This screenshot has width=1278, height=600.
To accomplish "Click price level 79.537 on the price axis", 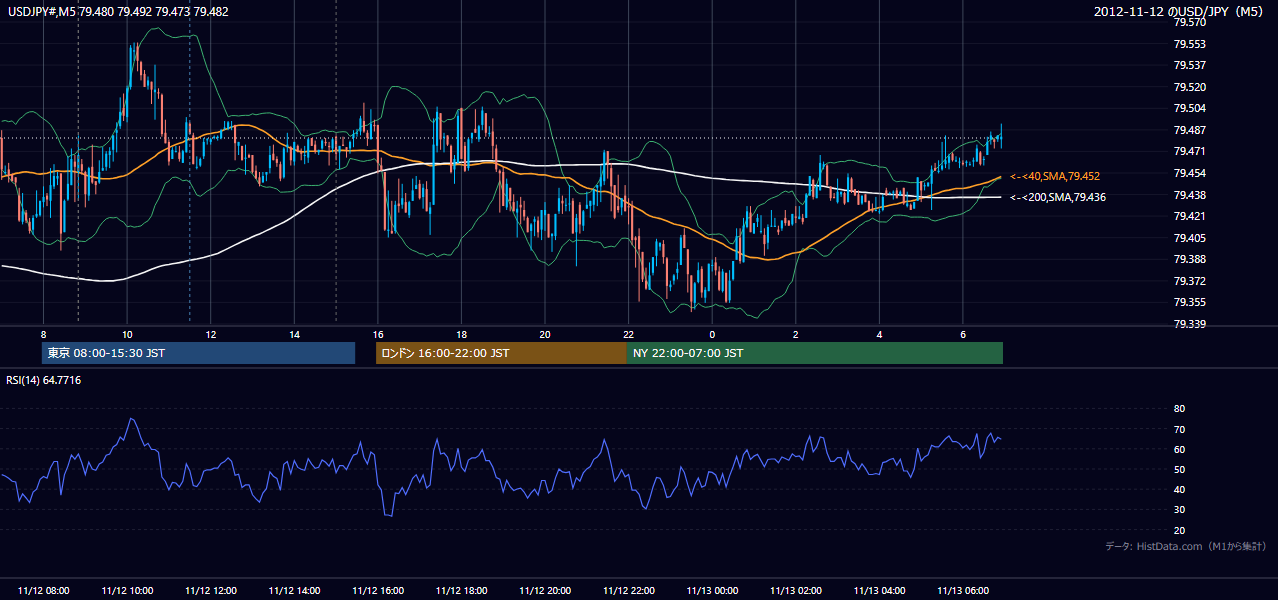I will (x=1189, y=65).
